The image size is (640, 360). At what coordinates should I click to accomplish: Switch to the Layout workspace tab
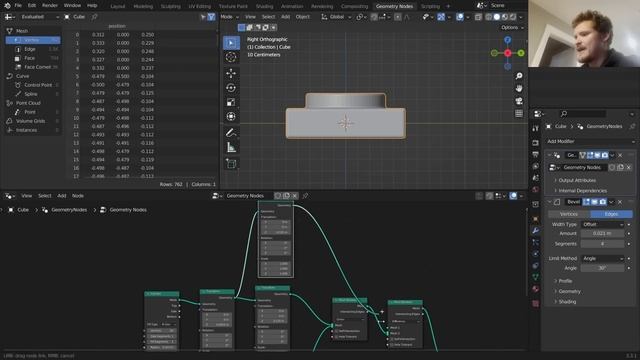pyautogui.click(x=118, y=6)
